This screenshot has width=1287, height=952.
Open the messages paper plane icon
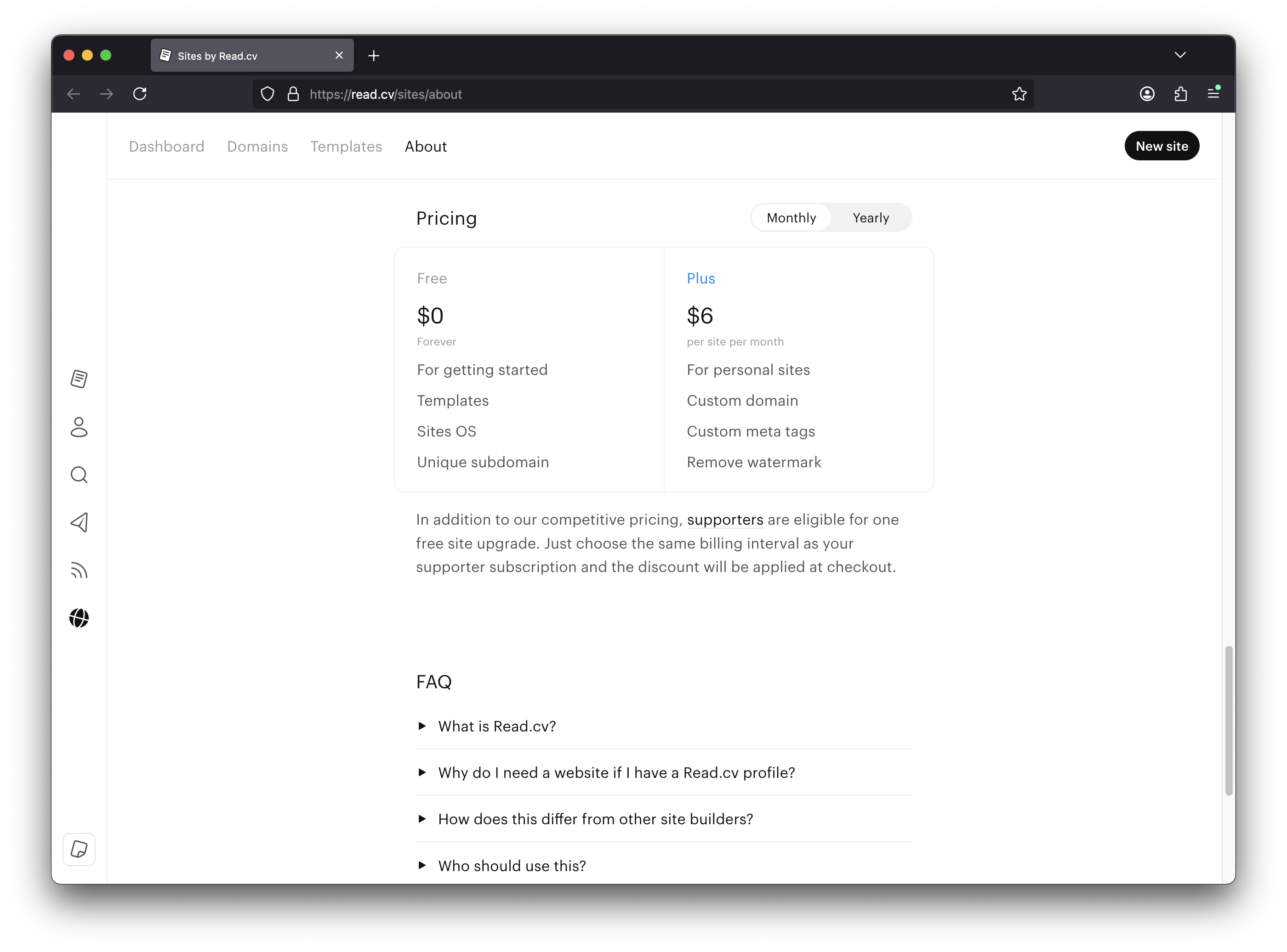tap(79, 523)
